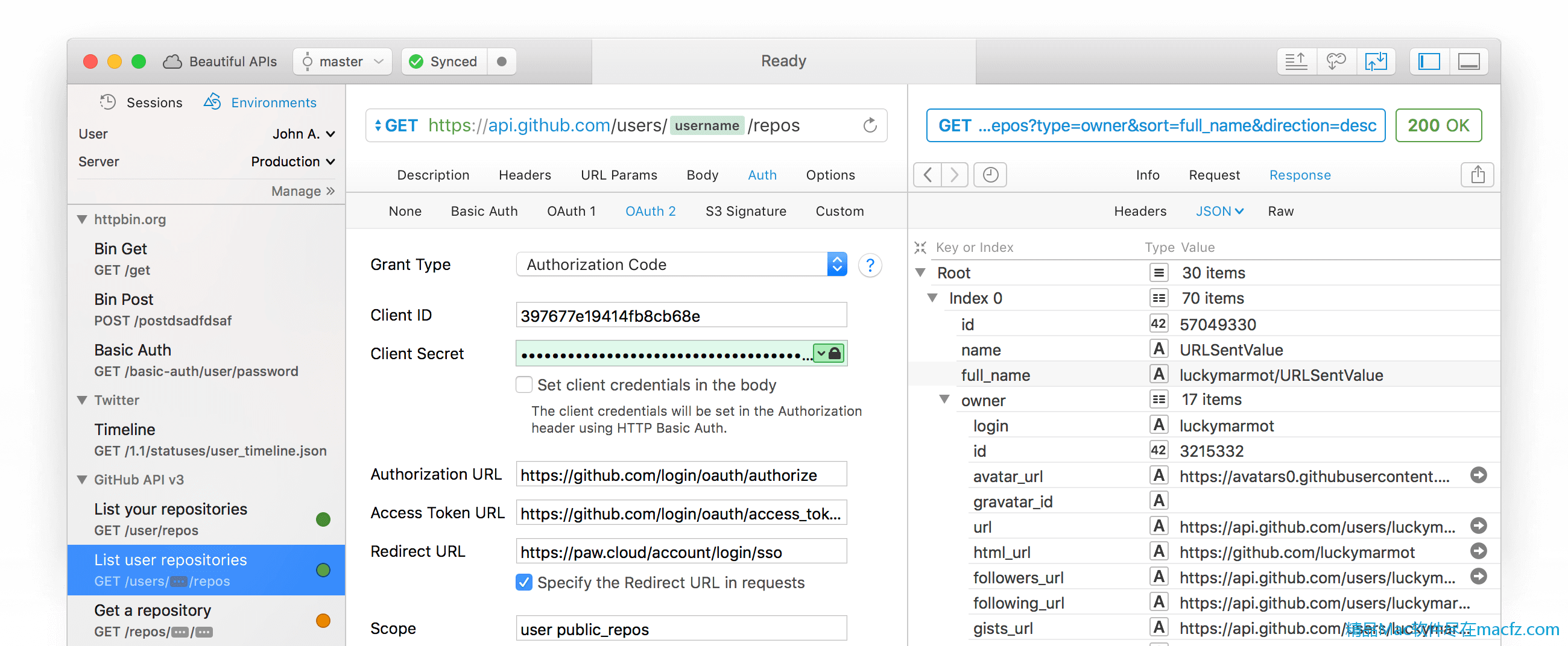Click the share icon in the response panel
Image resolution: width=1568 pixels, height=646 pixels.
point(1478,175)
